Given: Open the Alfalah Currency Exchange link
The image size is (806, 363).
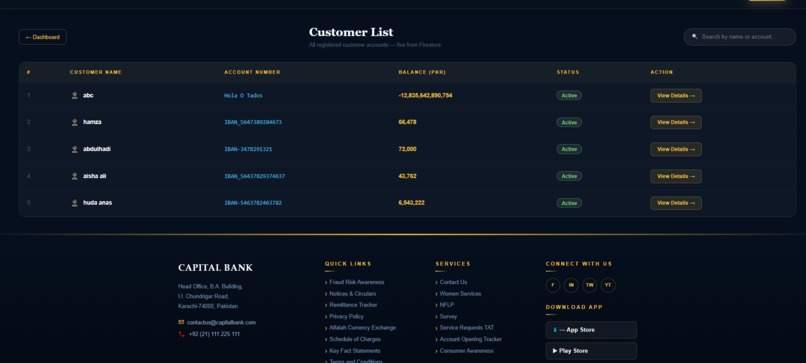Looking at the screenshot, I should tap(362, 328).
